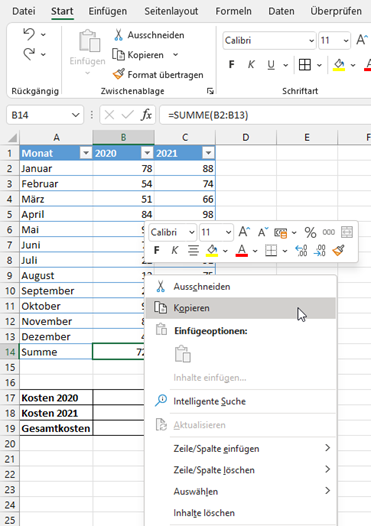Click merge and center in mini toolbar
This screenshot has height=526, width=371.
(347, 232)
